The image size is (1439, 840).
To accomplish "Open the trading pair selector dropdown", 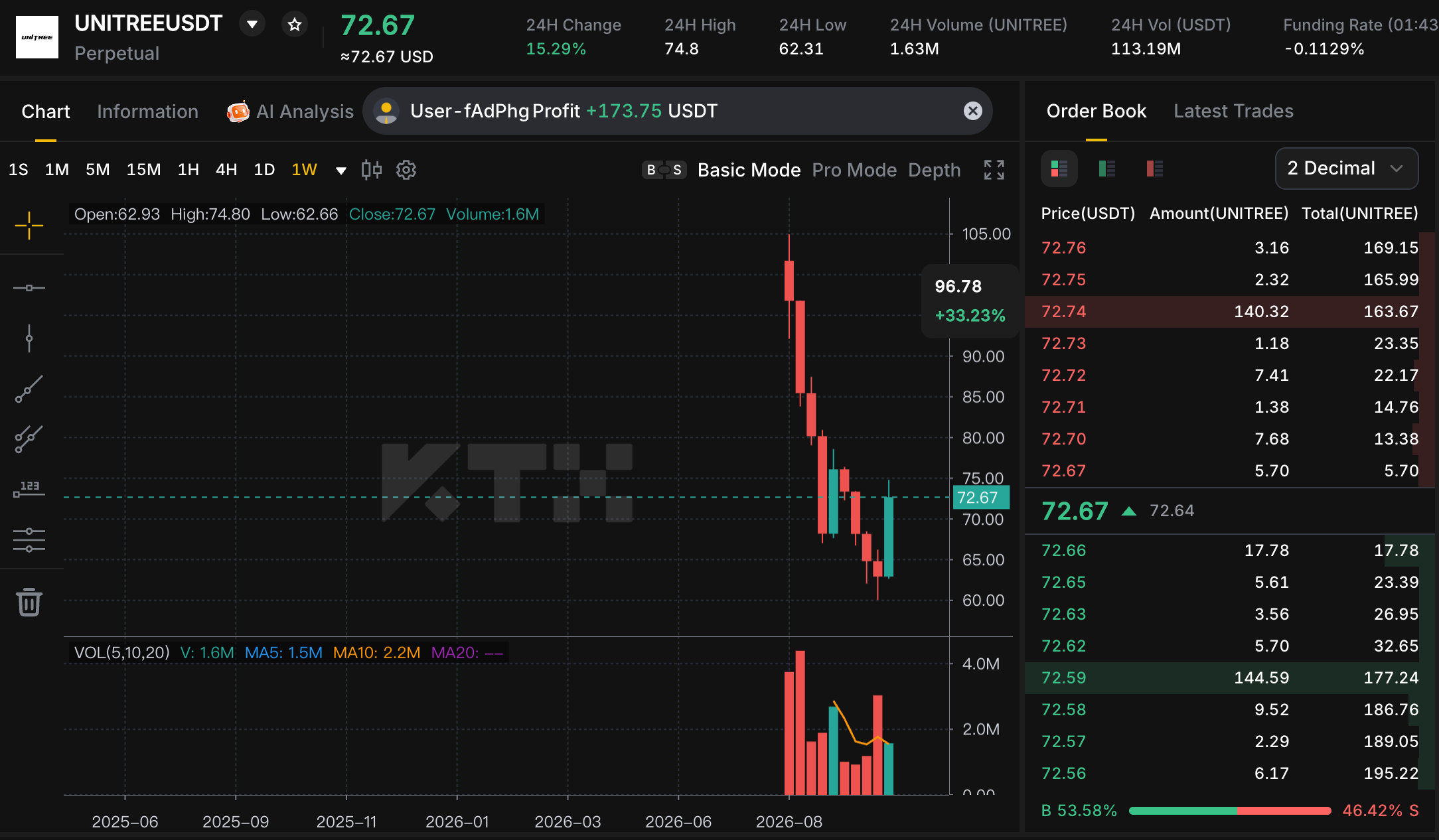I will [x=252, y=25].
